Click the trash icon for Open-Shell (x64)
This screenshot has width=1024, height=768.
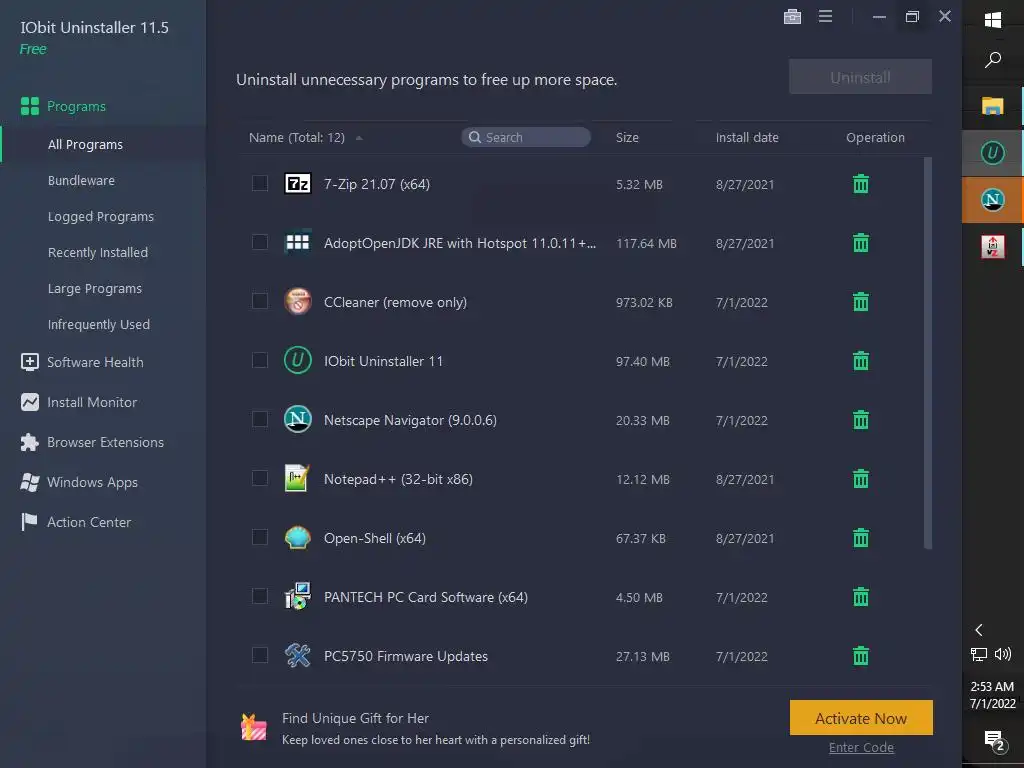pos(861,537)
